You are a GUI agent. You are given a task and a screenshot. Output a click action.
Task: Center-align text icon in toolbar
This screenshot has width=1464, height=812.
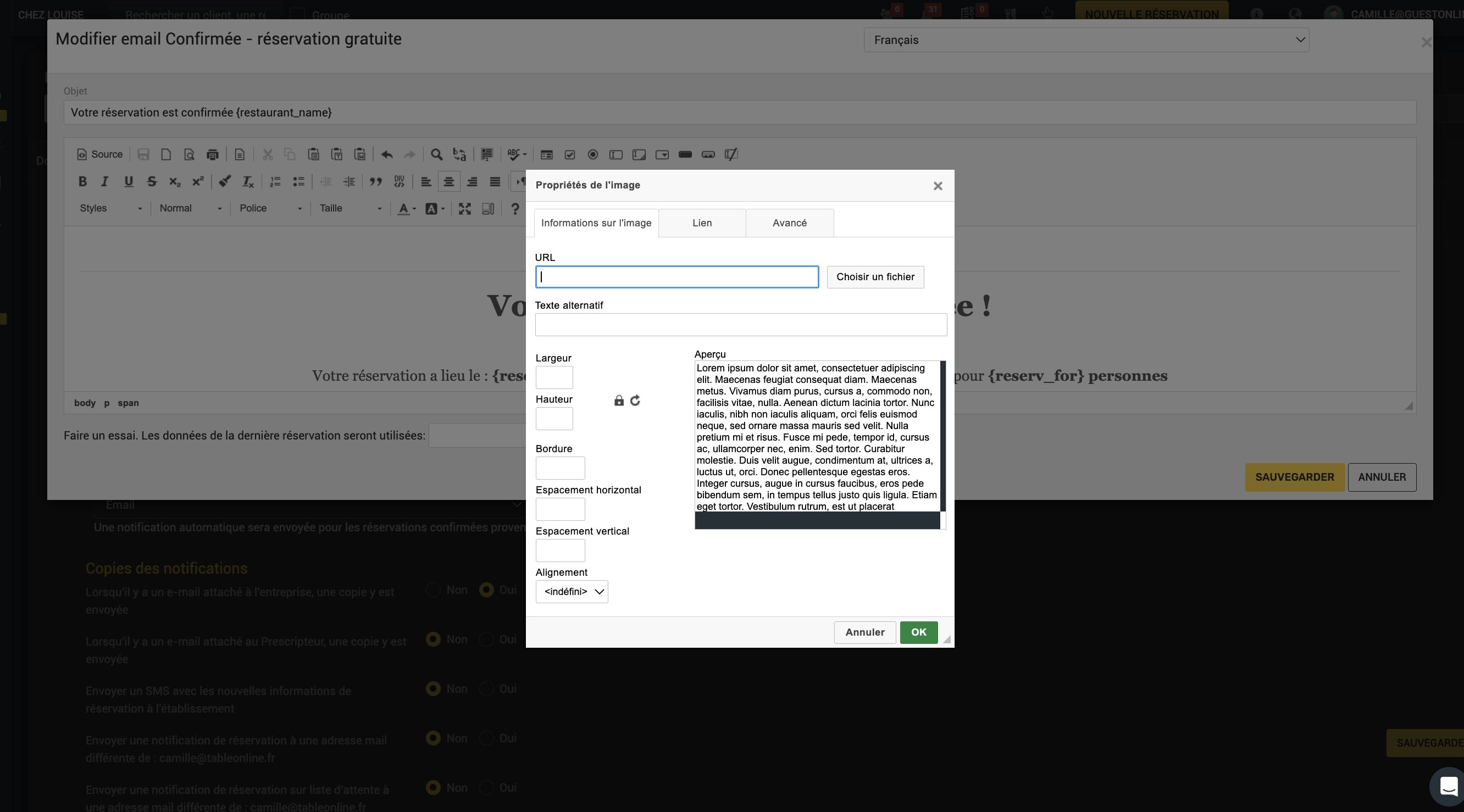click(x=448, y=181)
